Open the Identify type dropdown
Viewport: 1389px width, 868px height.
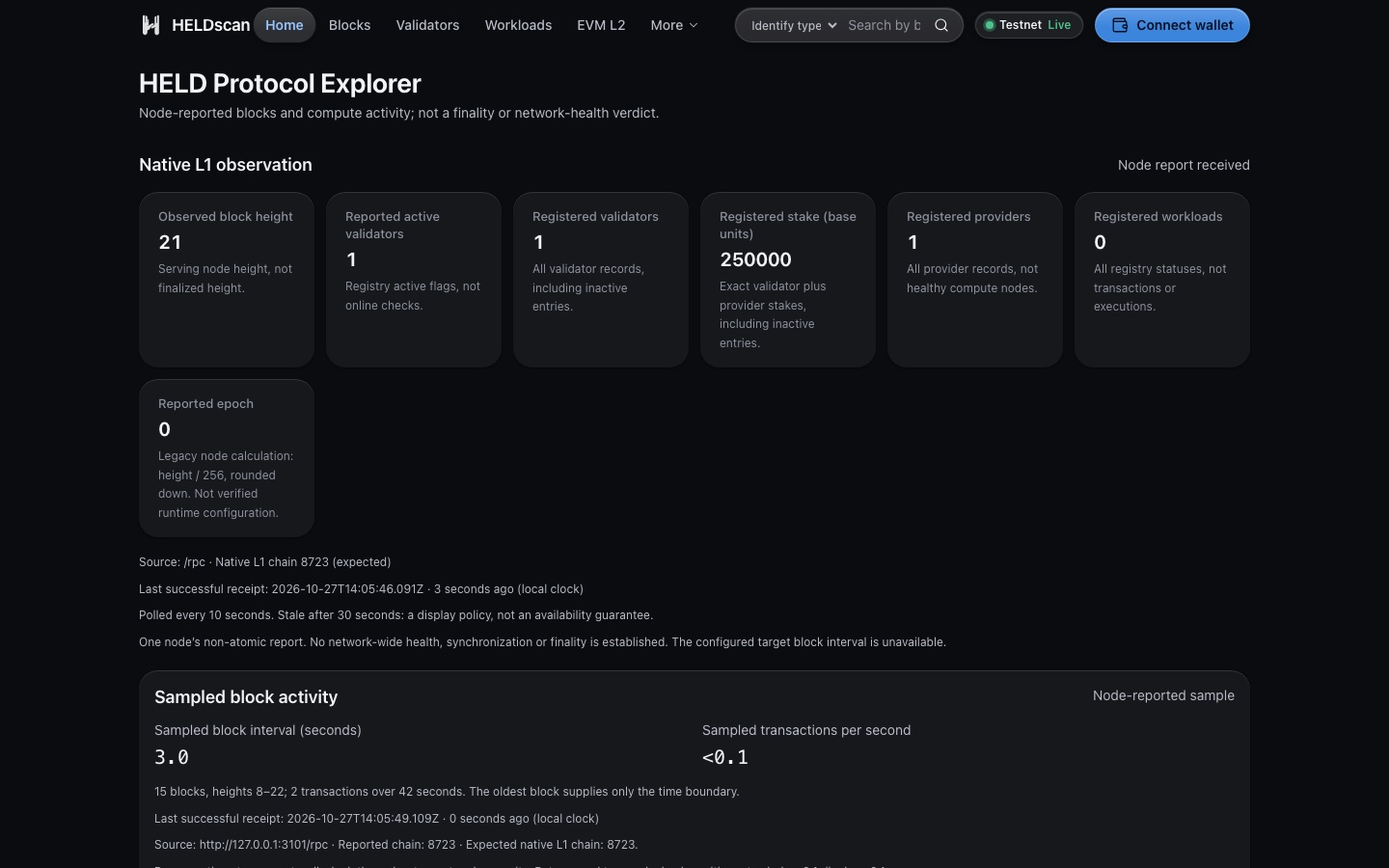coord(794,25)
